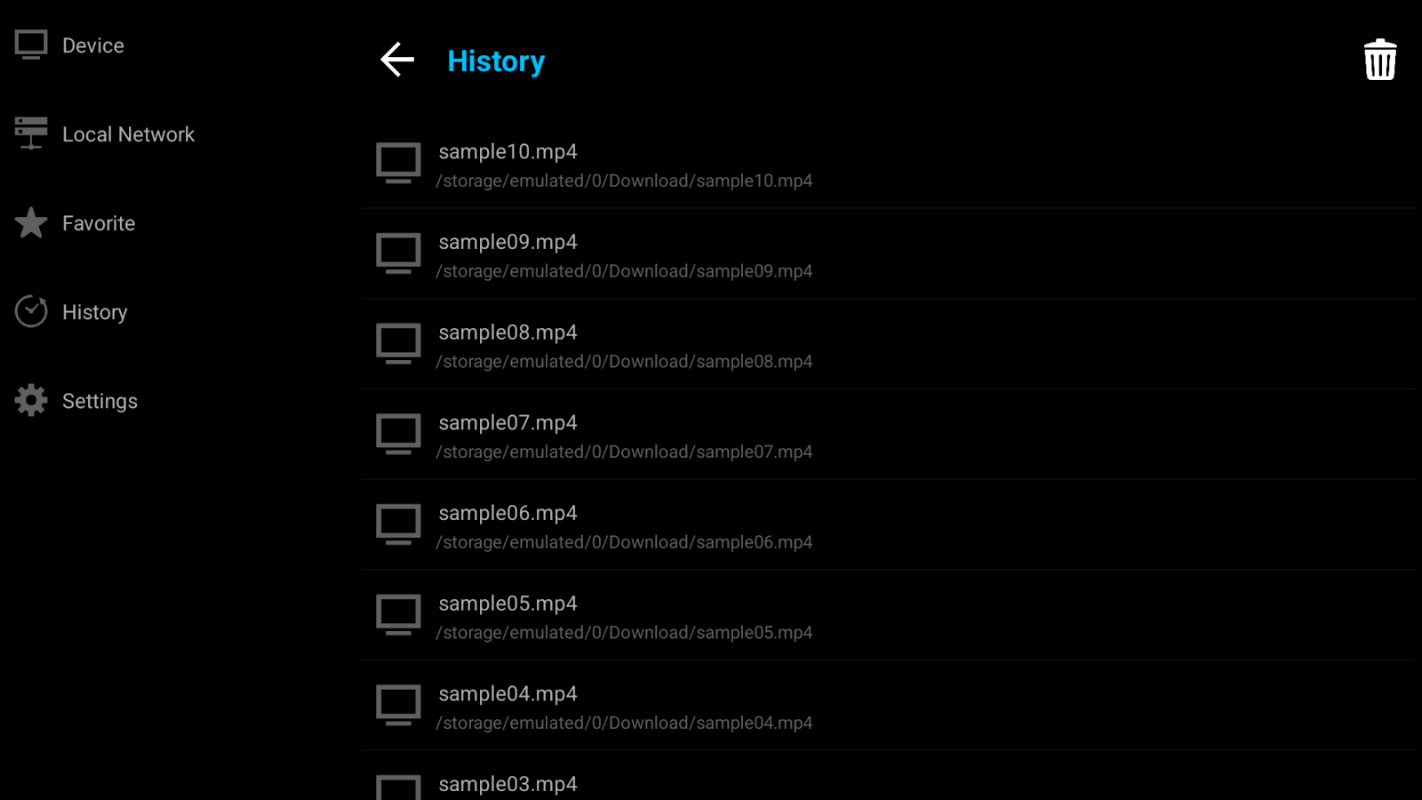This screenshot has width=1422, height=800.
Task: Play sample09.mp4 from the history list
Action: (508, 243)
